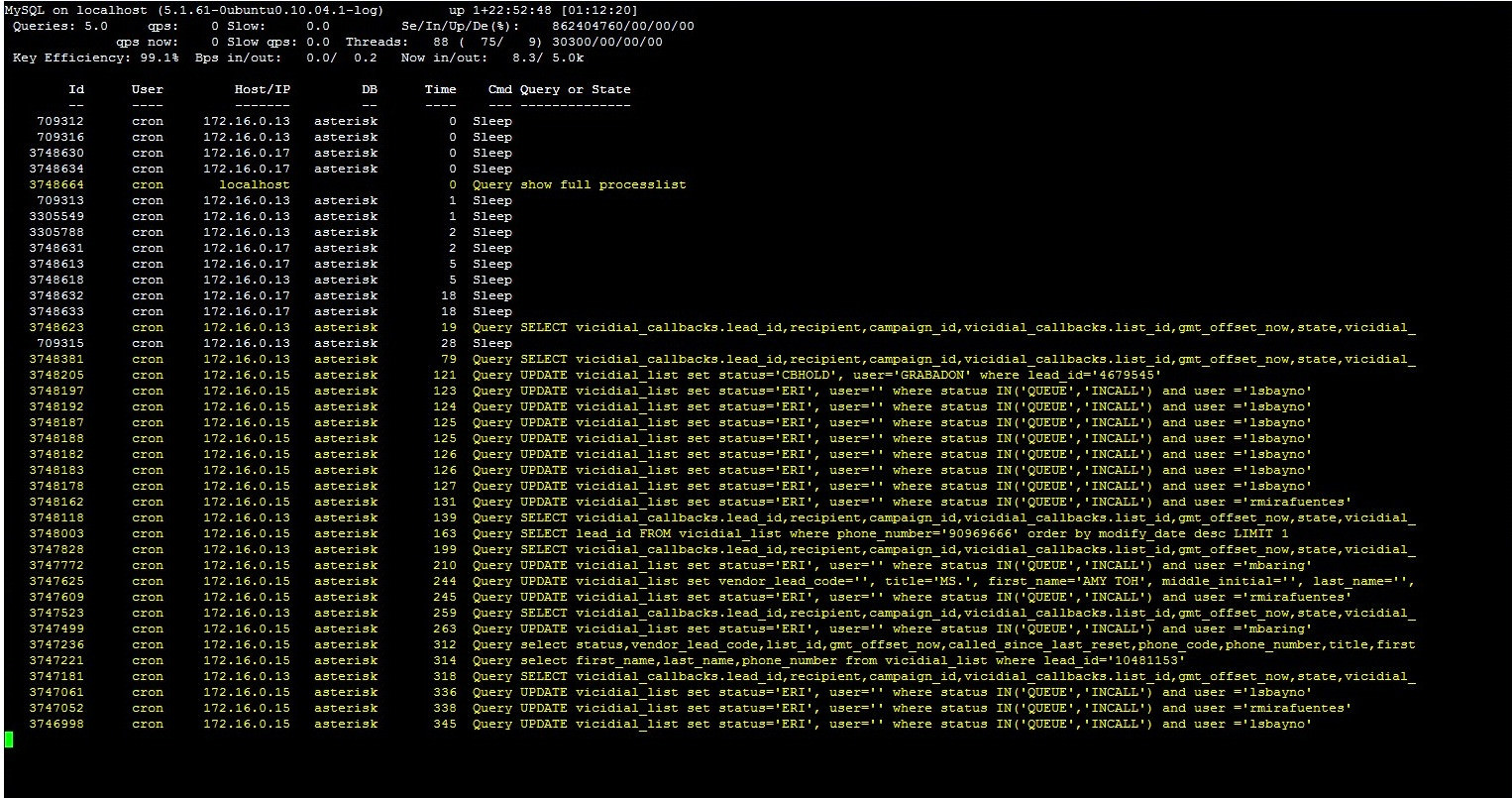Click the 'Host/IP' column header
Screen dimensions: 1512x798
pos(262,89)
